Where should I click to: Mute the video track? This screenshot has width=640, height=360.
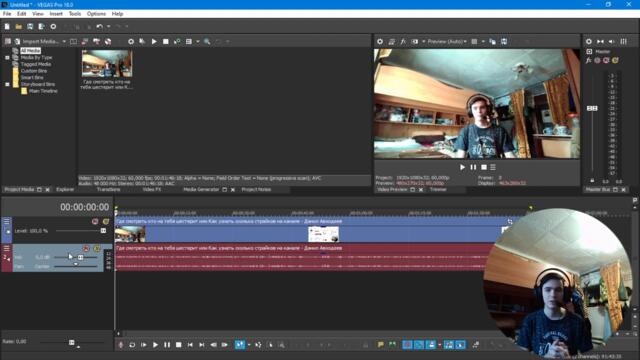95,222
